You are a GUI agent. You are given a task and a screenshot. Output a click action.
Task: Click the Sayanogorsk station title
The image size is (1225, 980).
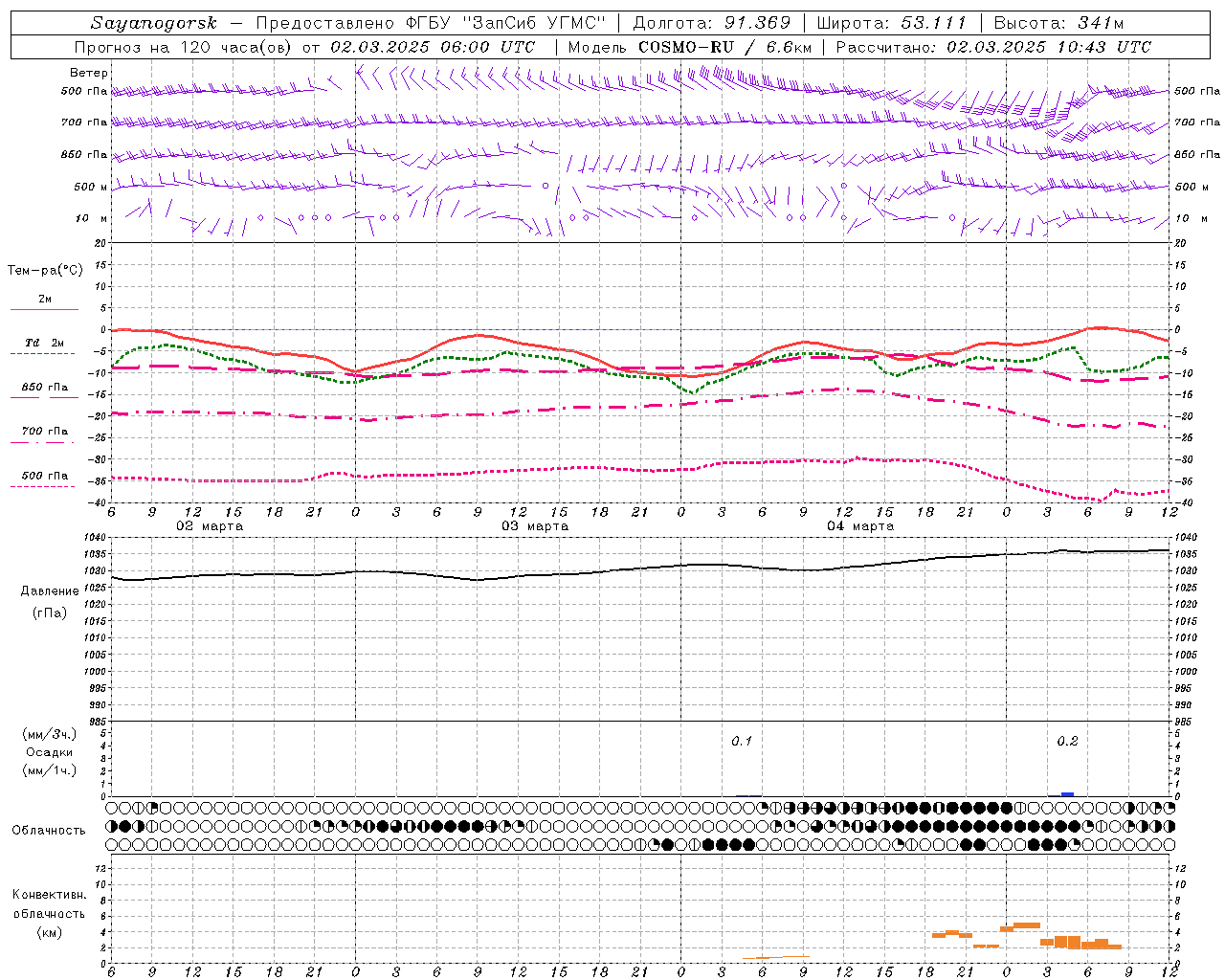coord(154,23)
